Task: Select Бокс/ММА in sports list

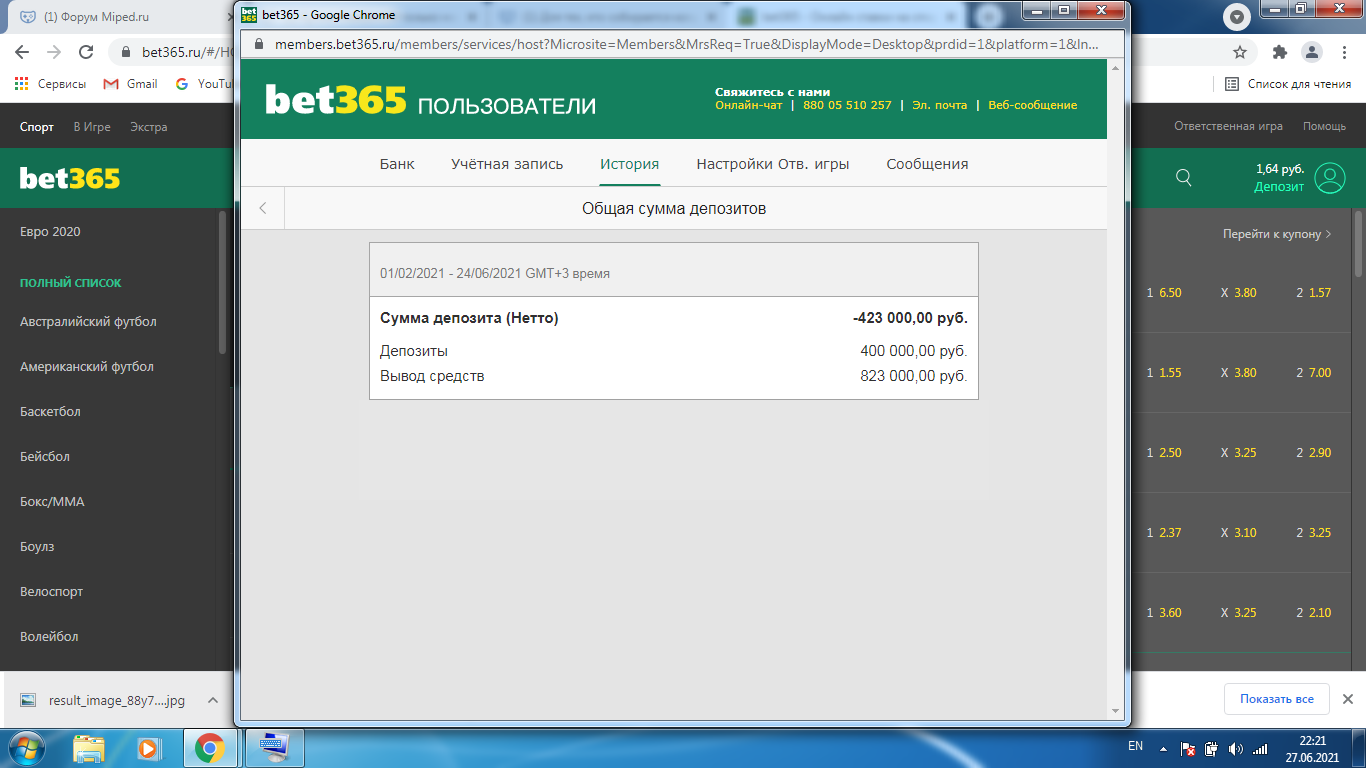Action: 52,502
